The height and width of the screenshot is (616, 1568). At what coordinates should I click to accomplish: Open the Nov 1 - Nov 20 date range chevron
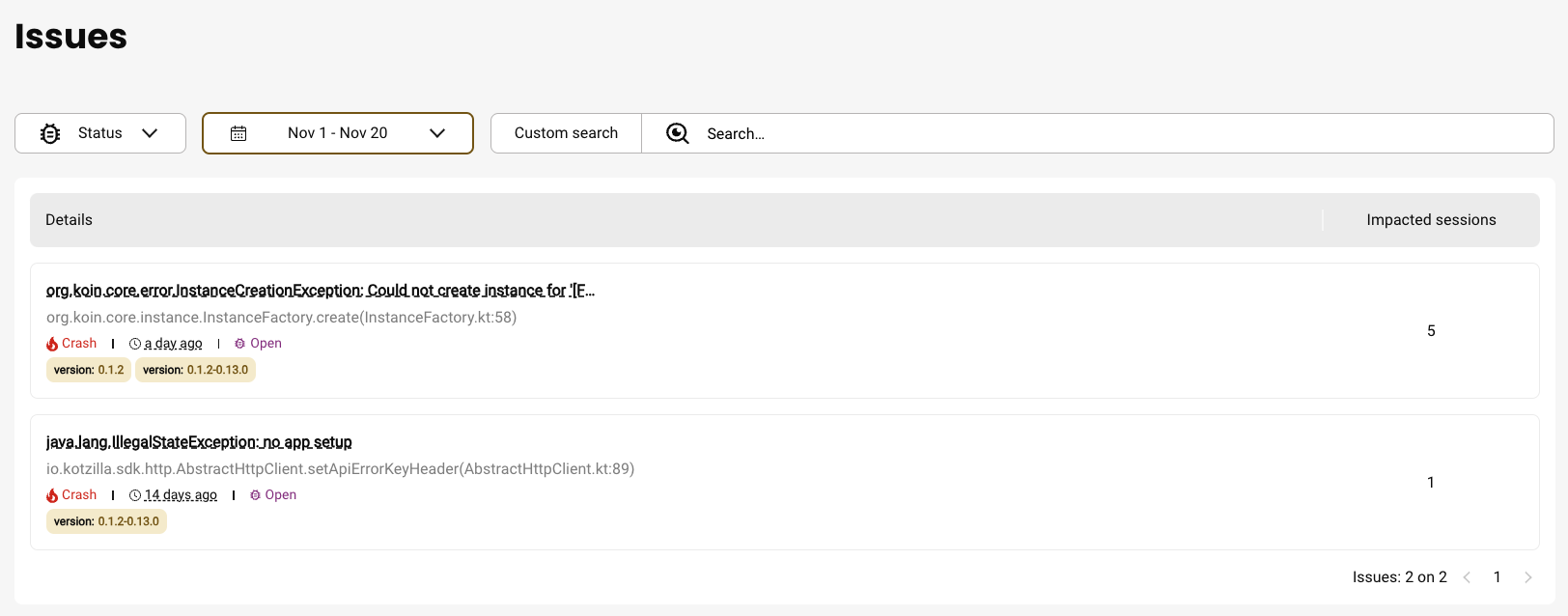pyautogui.click(x=437, y=133)
